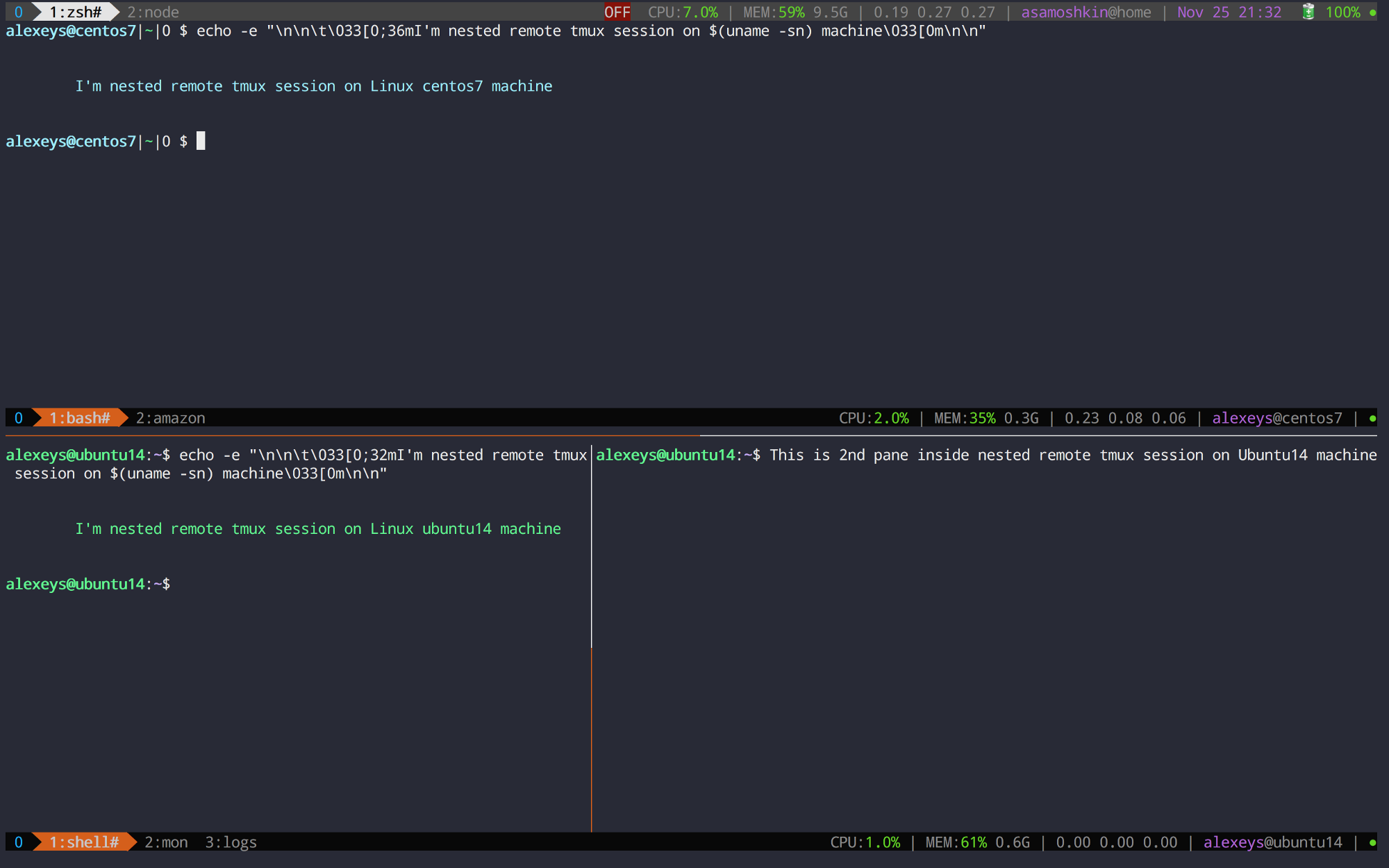Click session number 0 in centos7 status bar

[19, 418]
